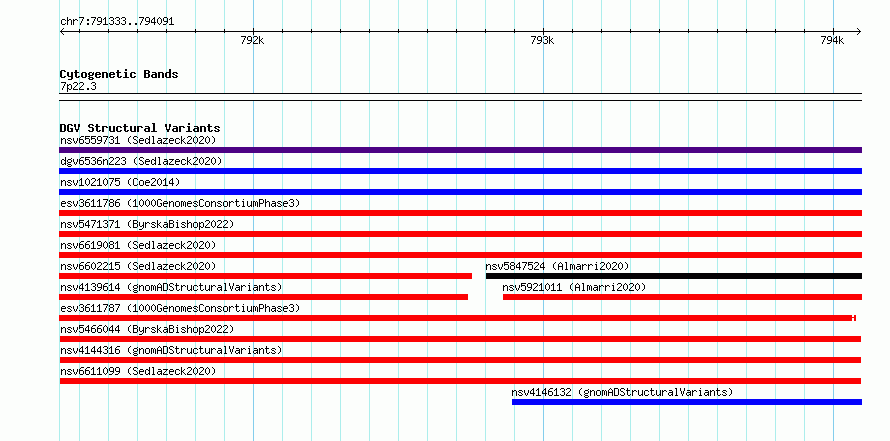Image resolution: width=890 pixels, height=441 pixels.
Task: Select the red nsv5921011 variant bar
Action: 682,297
